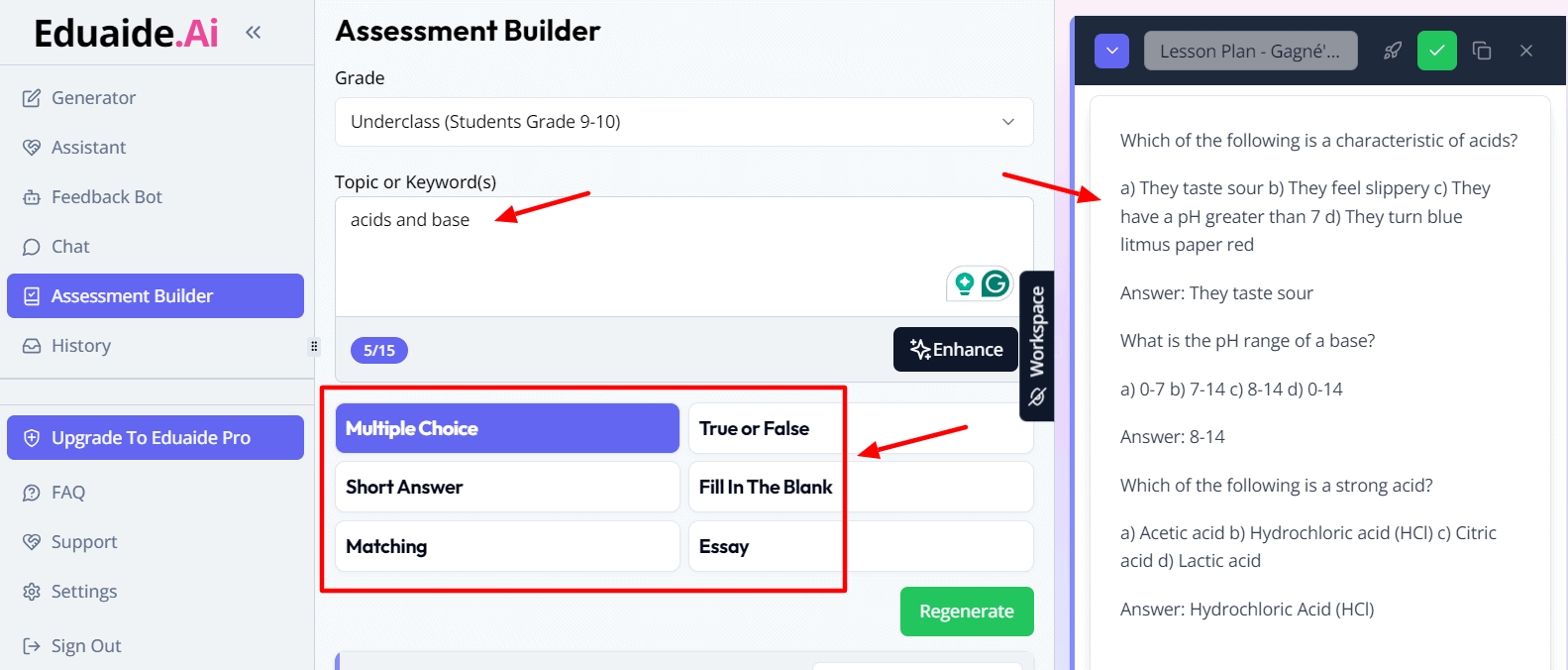This screenshot has width=1568, height=670.
Task: Select the Essay question type
Action: [861, 546]
